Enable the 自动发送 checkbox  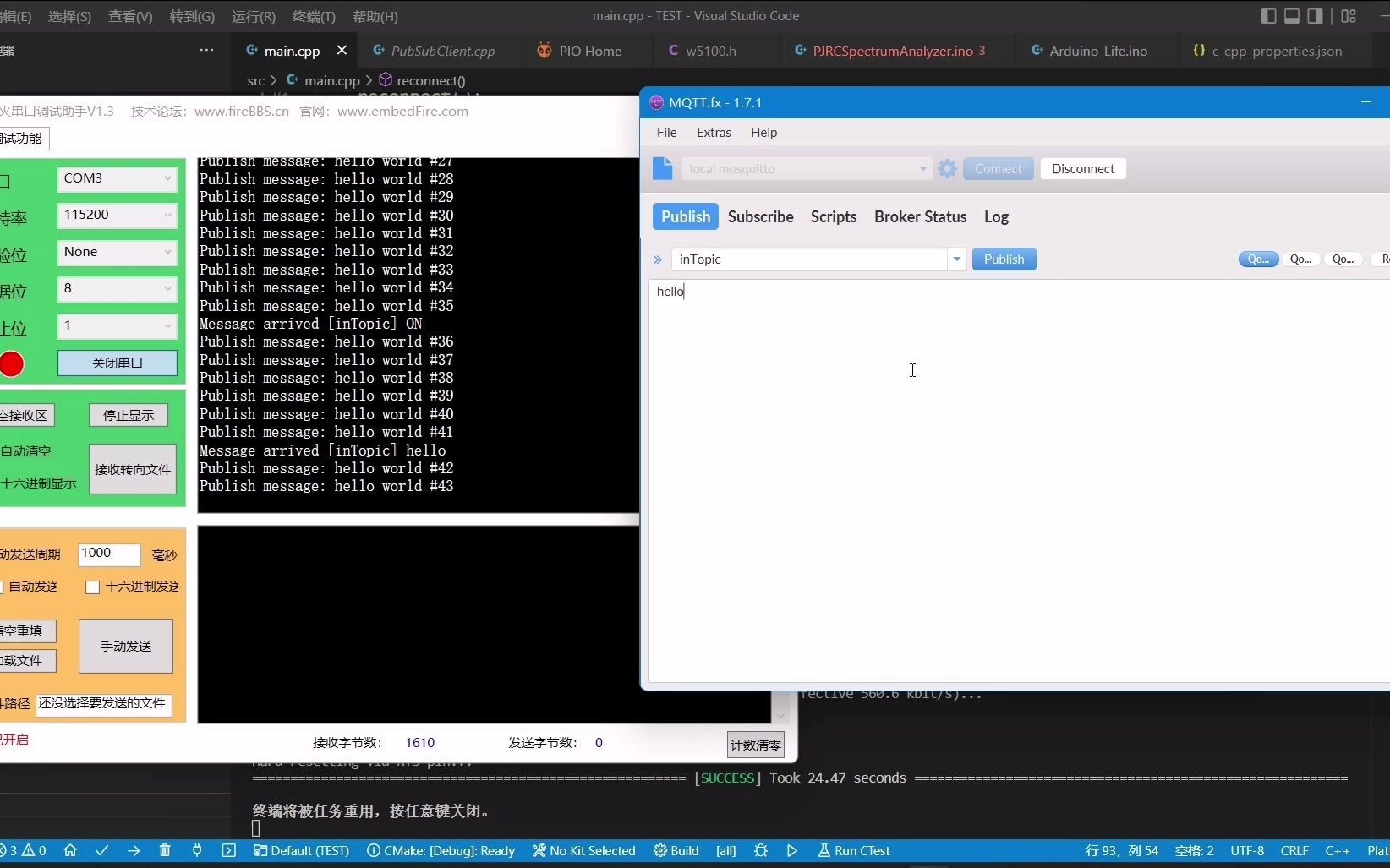tap(2, 587)
